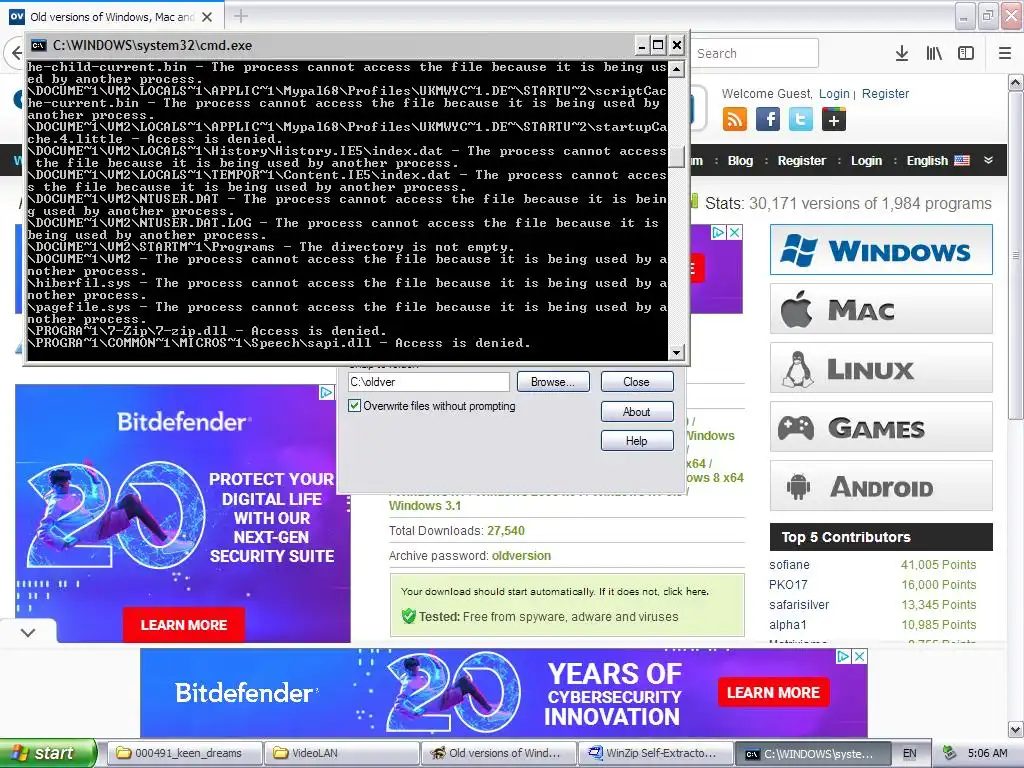Viewport: 1024px width, 768px height.
Task: Toggle the browser sidebar icon
Action: (x=966, y=54)
